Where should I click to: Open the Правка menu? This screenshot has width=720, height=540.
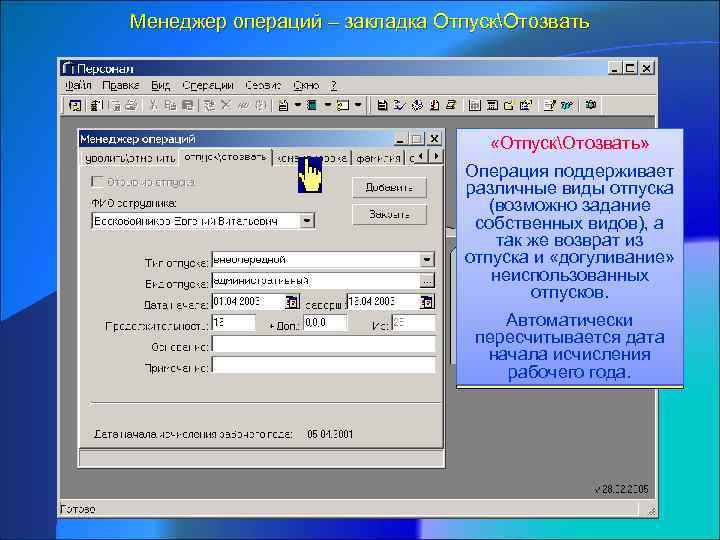pos(120,85)
